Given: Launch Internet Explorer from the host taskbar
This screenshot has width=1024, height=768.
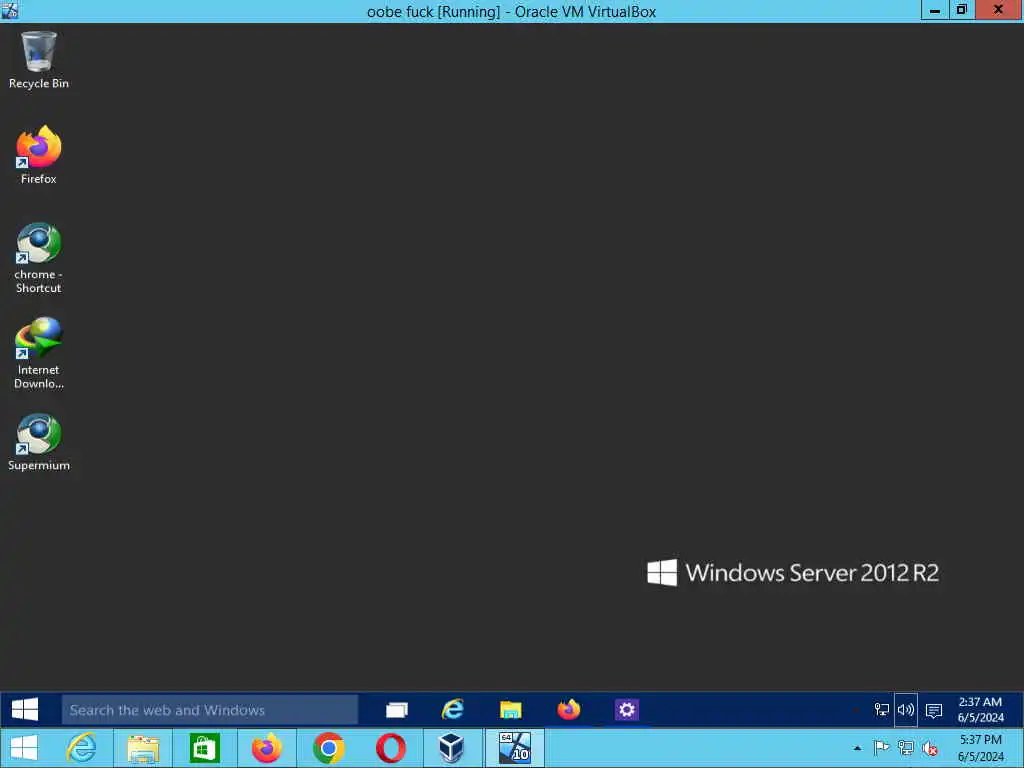Looking at the screenshot, I should [82, 748].
